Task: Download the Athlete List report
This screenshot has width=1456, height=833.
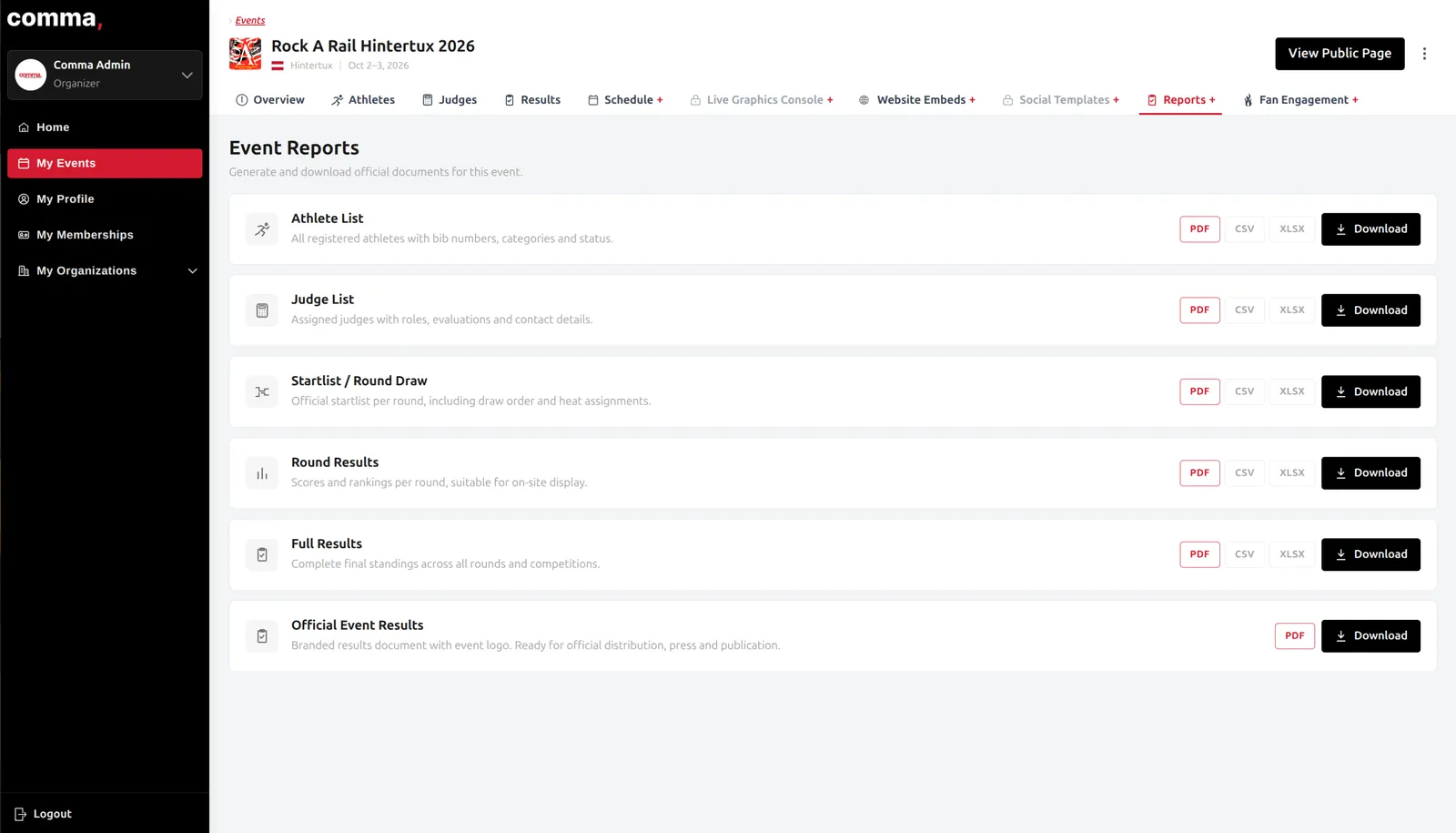Action: click(1370, 229)
